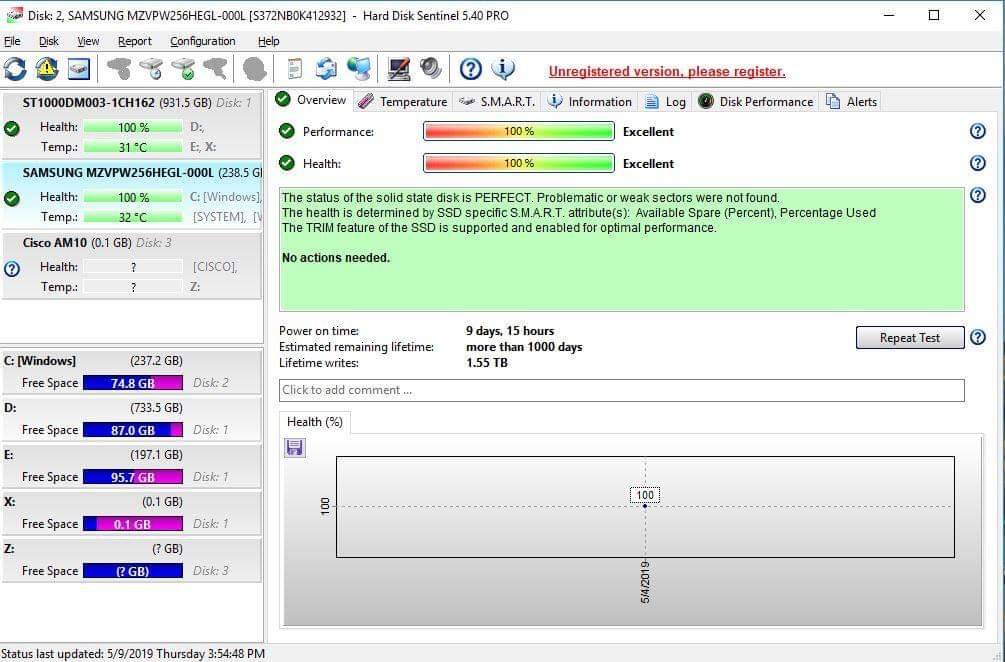Switch to the Information tab
Image resolution: width=1005 pixels, height=662 pixels.
[x=590, y=101]
